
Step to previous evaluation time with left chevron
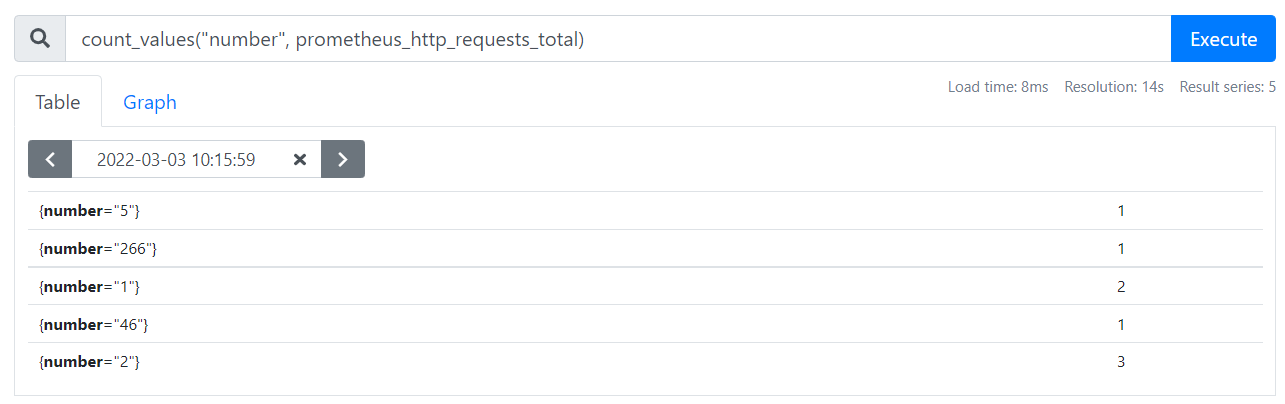tap(50, 159)
